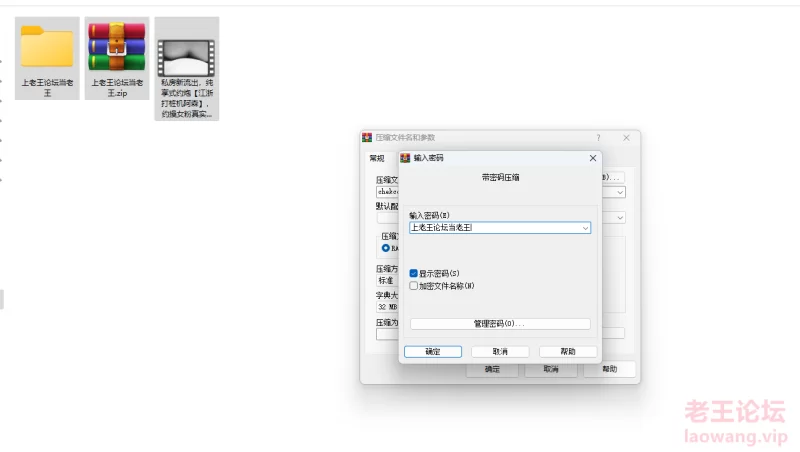
Task: Select the 上老王论坛当老王.zip archive icon
Action: [x=117, y=46]
